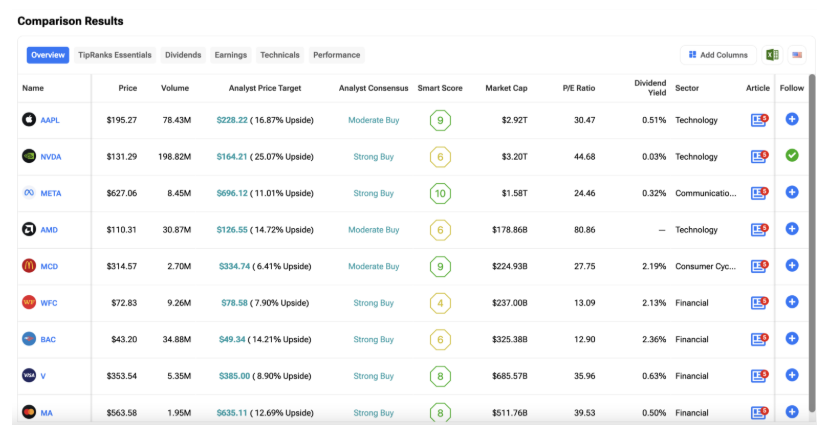Export table using the Excel icon
833x437 pixels.
pyautogui.click(x=772, y=55)
